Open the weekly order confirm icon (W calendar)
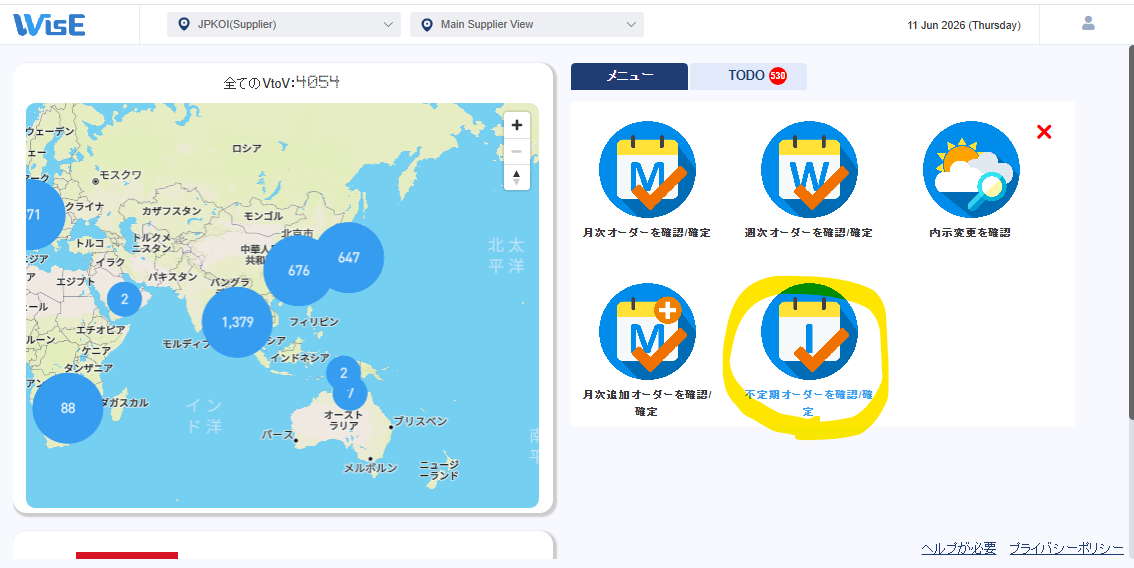 point(809,169)
